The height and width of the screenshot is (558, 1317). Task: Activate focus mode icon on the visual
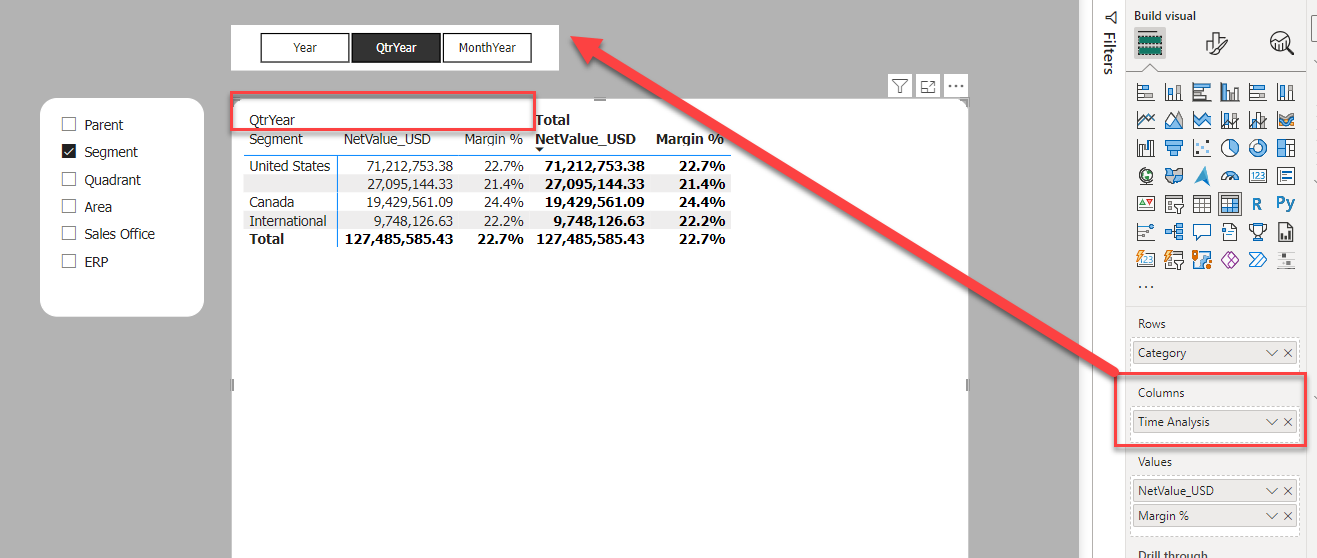tap(928, 86)
